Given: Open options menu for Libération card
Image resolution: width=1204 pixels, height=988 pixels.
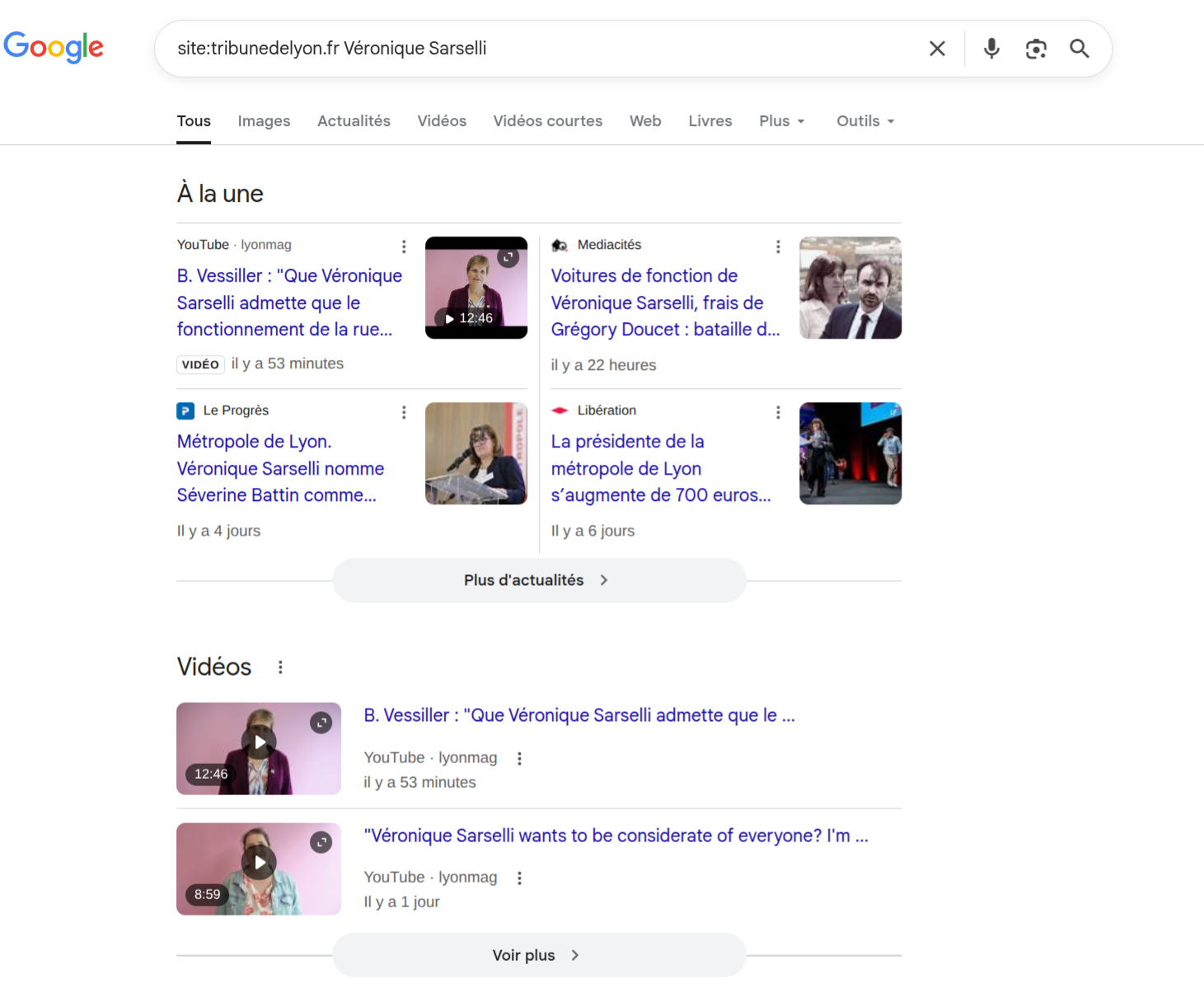Looking at the screenshot, I should point(778,412).
